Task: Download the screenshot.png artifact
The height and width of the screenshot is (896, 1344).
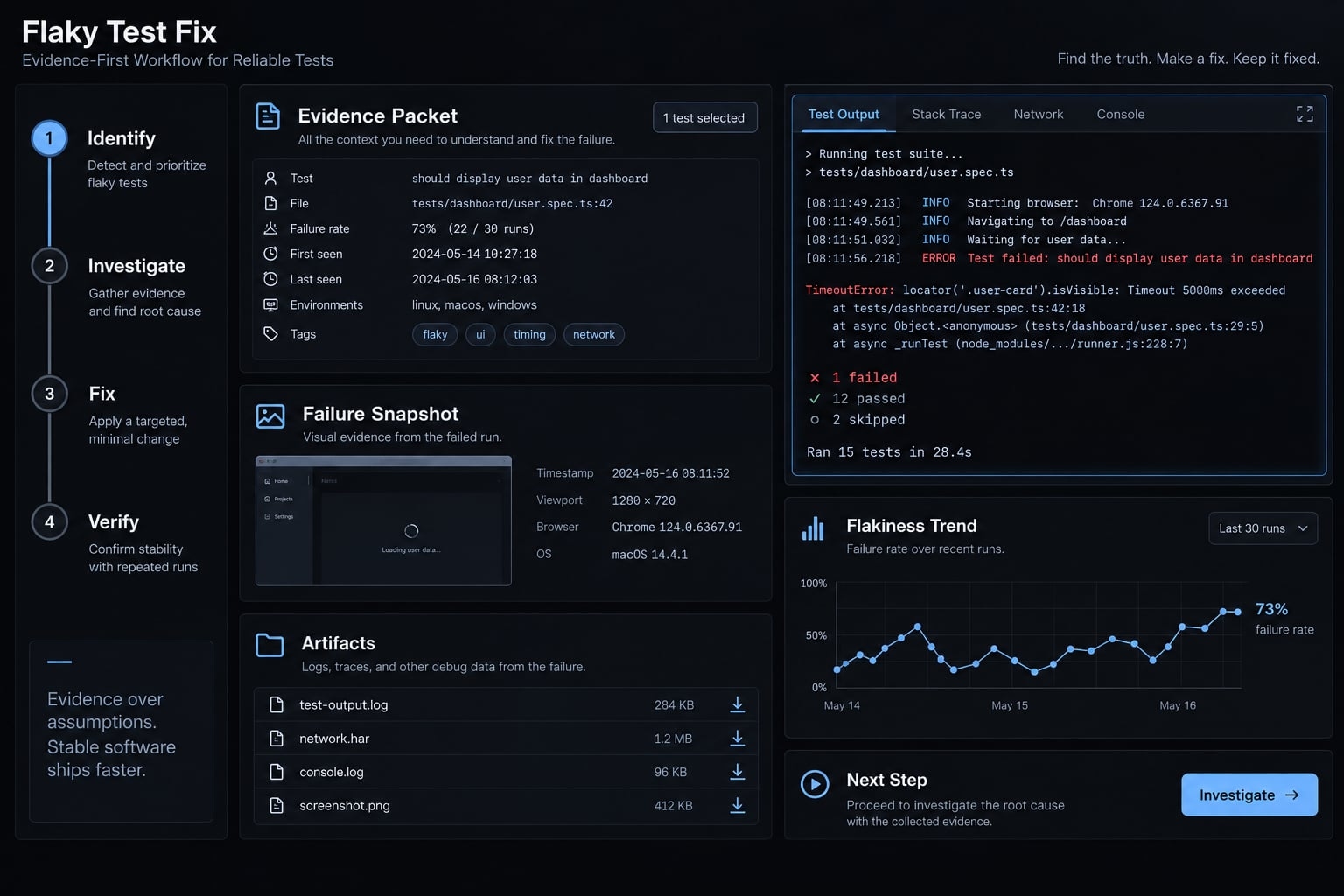Action: pyautogui.click(x=738, y=806)
